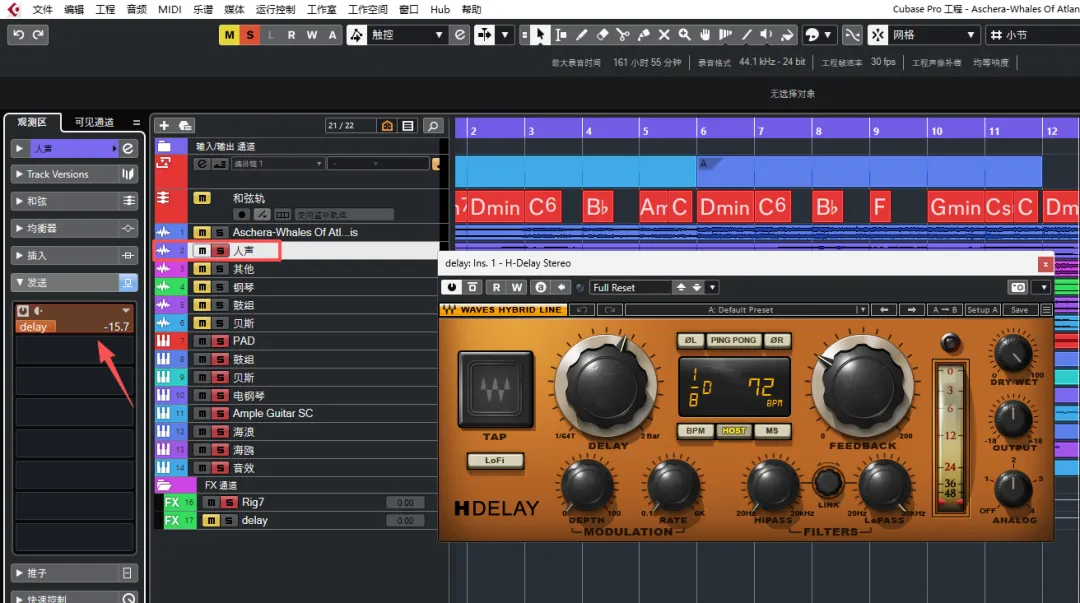Mute the 钢琴 track
This screenshot has height=603, width=1080.
point(202,287)
